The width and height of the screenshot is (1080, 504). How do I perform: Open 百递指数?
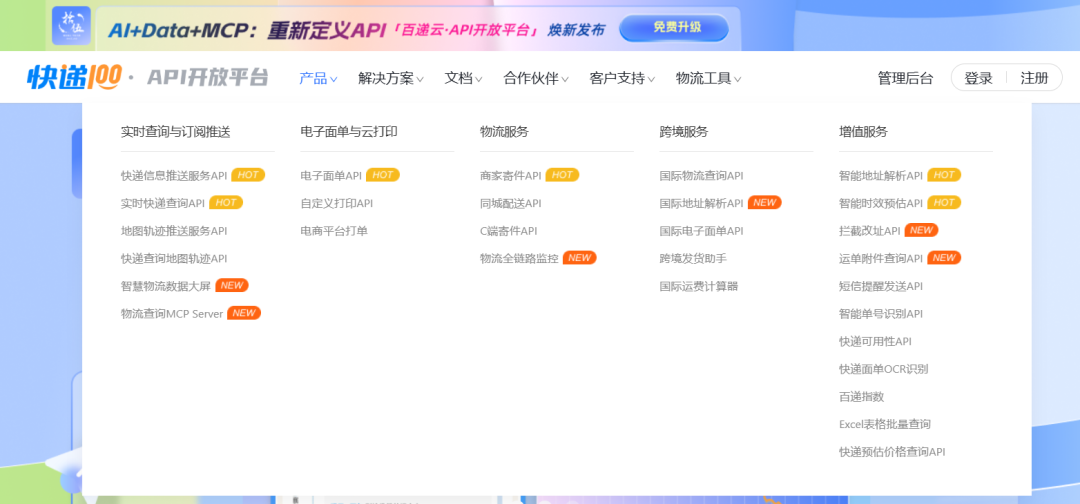coord(861,397)
